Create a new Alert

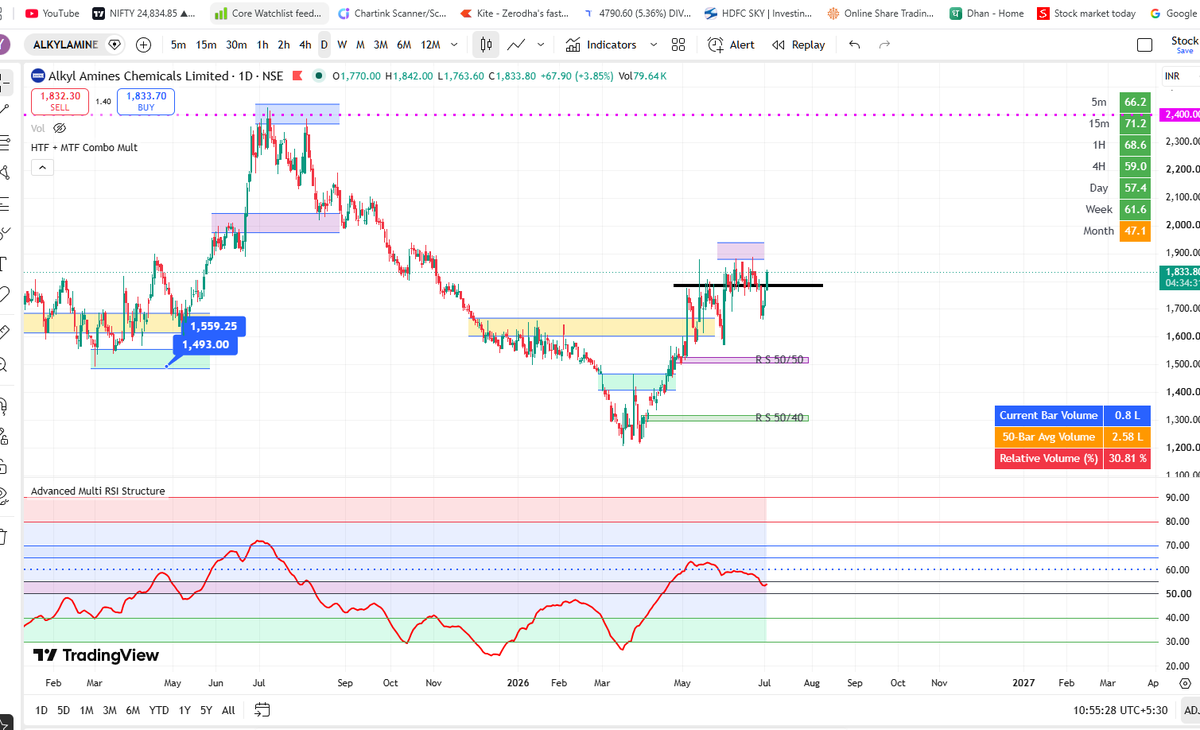click(x=731, y=45)
